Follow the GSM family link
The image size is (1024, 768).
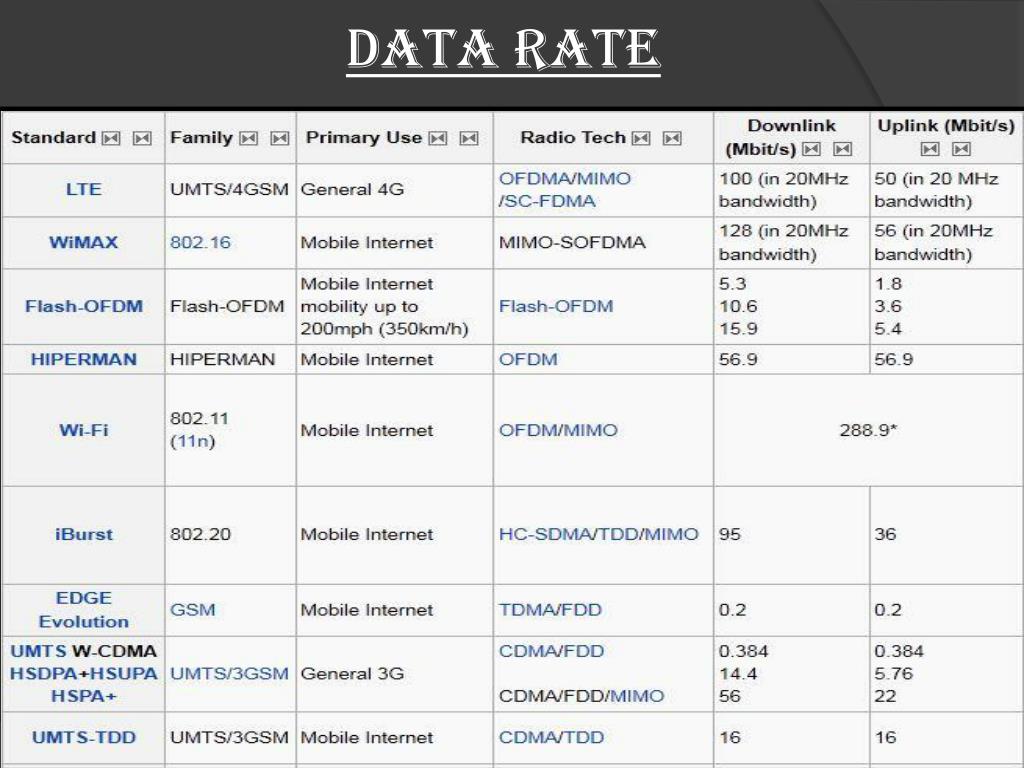click(193, 610)
